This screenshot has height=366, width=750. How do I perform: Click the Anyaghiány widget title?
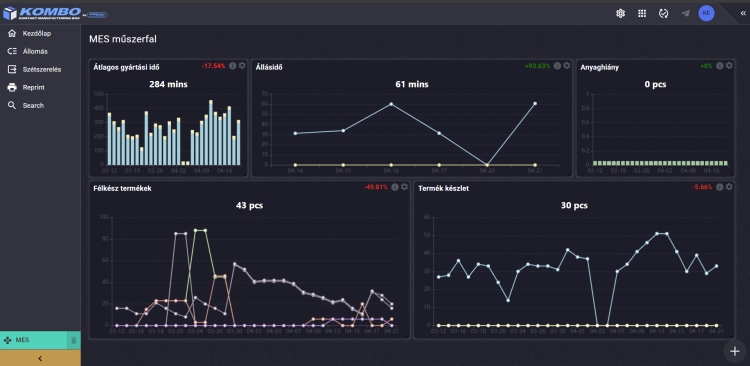(x=599, y=67)
